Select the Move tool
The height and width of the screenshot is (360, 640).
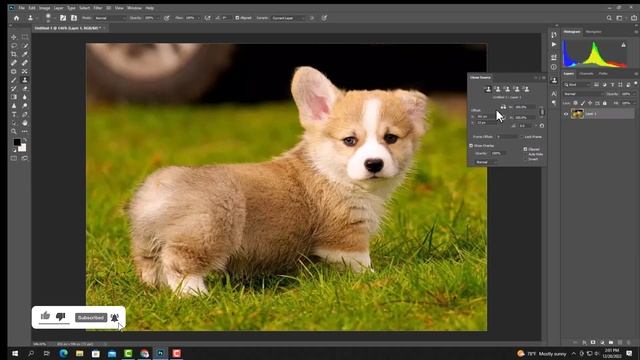tap(14, 37)
